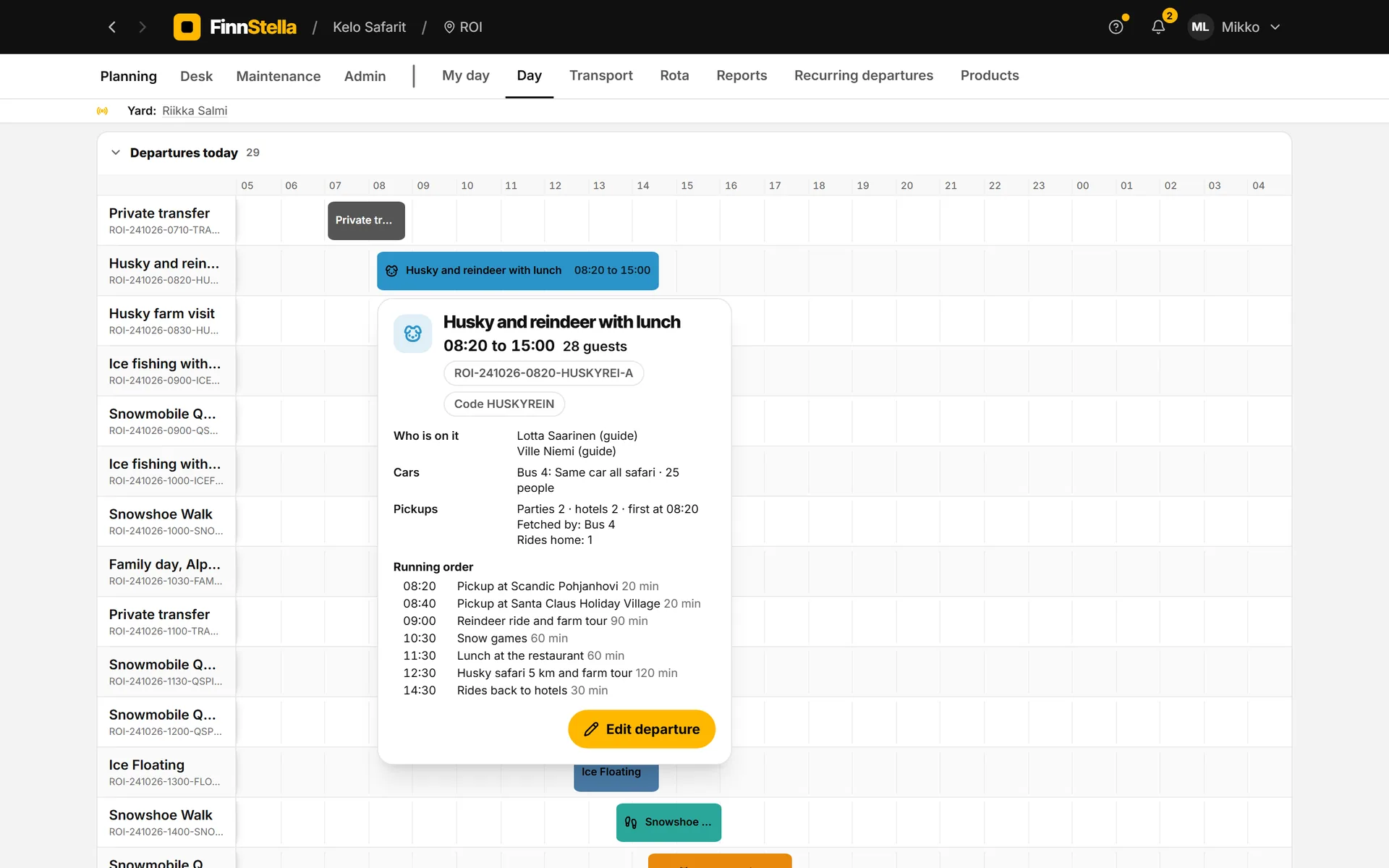The image size is (1389, 868).
Task: Click Lotta Saarinen (guide) text
Action: coord(577,435)
